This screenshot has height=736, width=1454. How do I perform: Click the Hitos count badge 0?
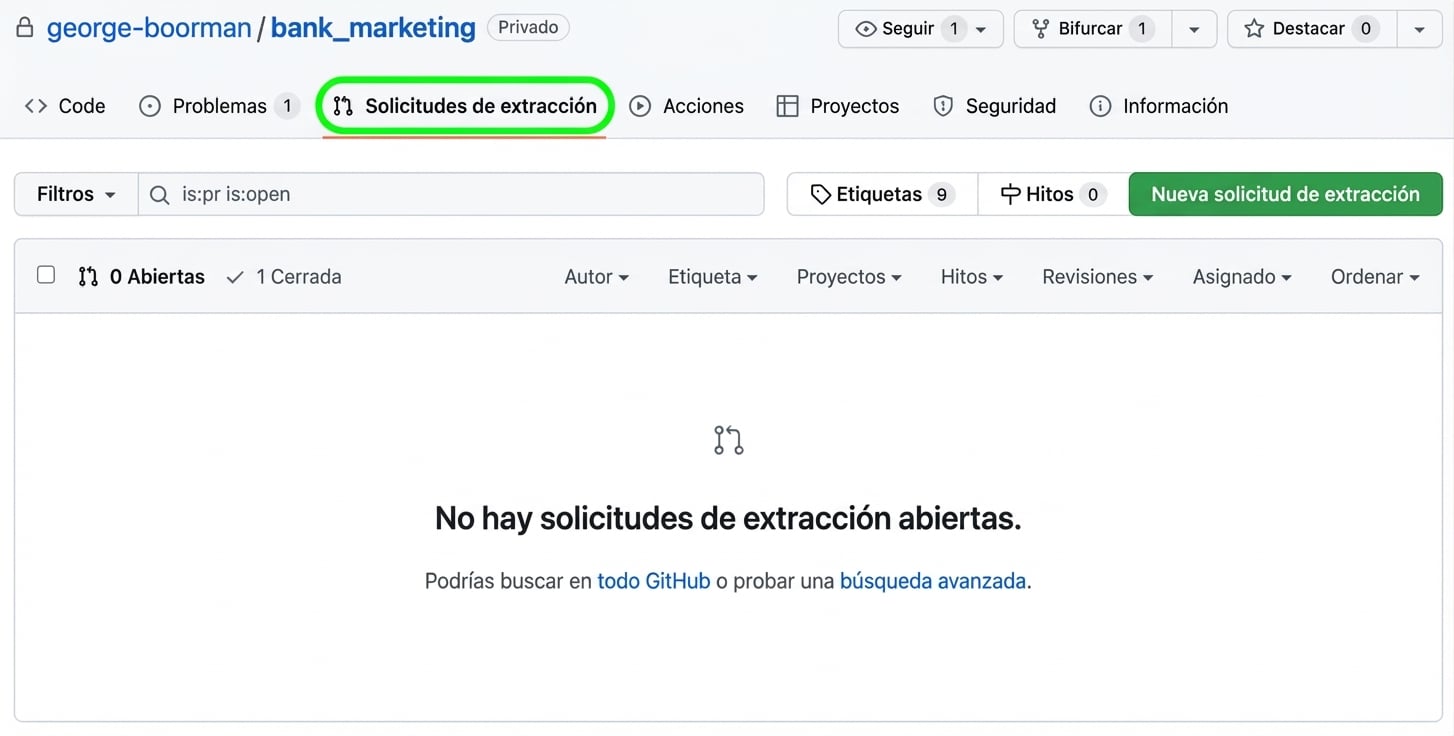(1092, 195)
